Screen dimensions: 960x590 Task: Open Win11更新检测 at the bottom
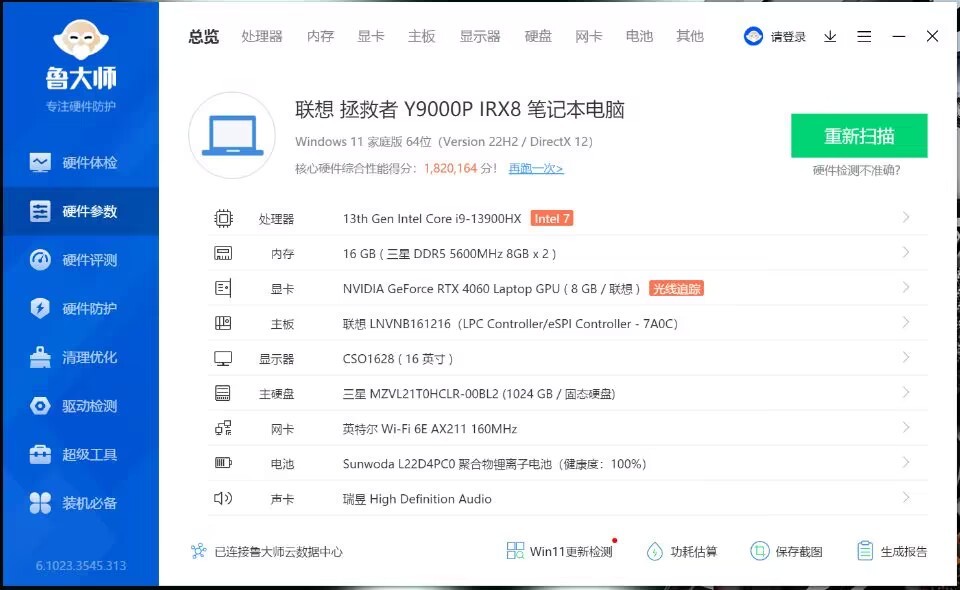point(560,551)
